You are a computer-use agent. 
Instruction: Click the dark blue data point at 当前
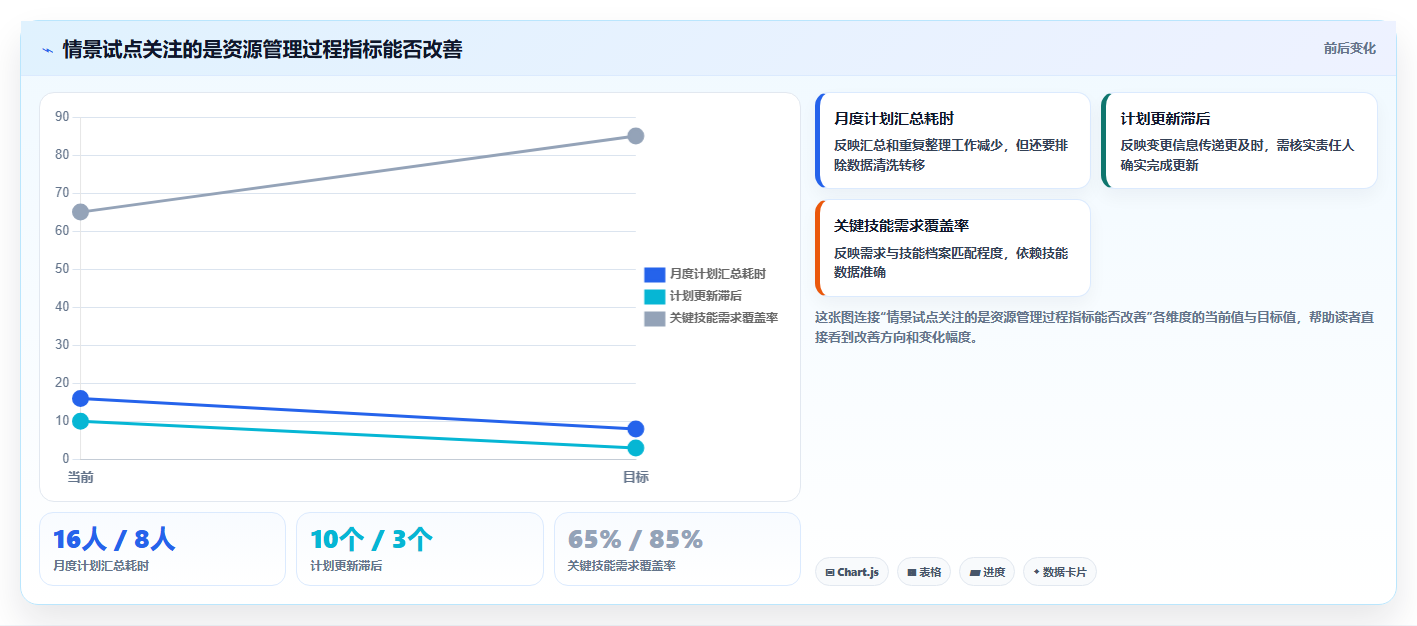click(81, 399)
